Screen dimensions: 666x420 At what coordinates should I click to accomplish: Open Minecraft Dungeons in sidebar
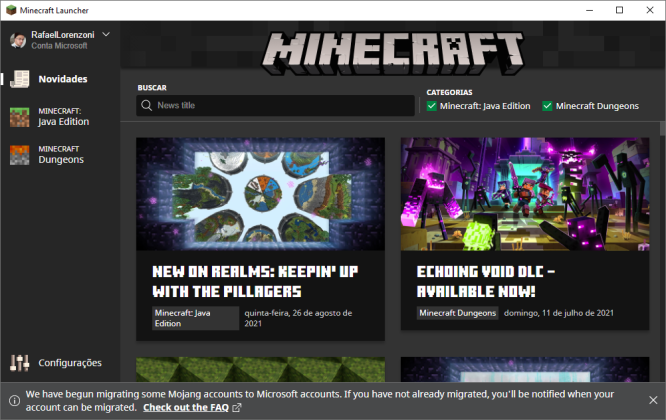point(61,155)
